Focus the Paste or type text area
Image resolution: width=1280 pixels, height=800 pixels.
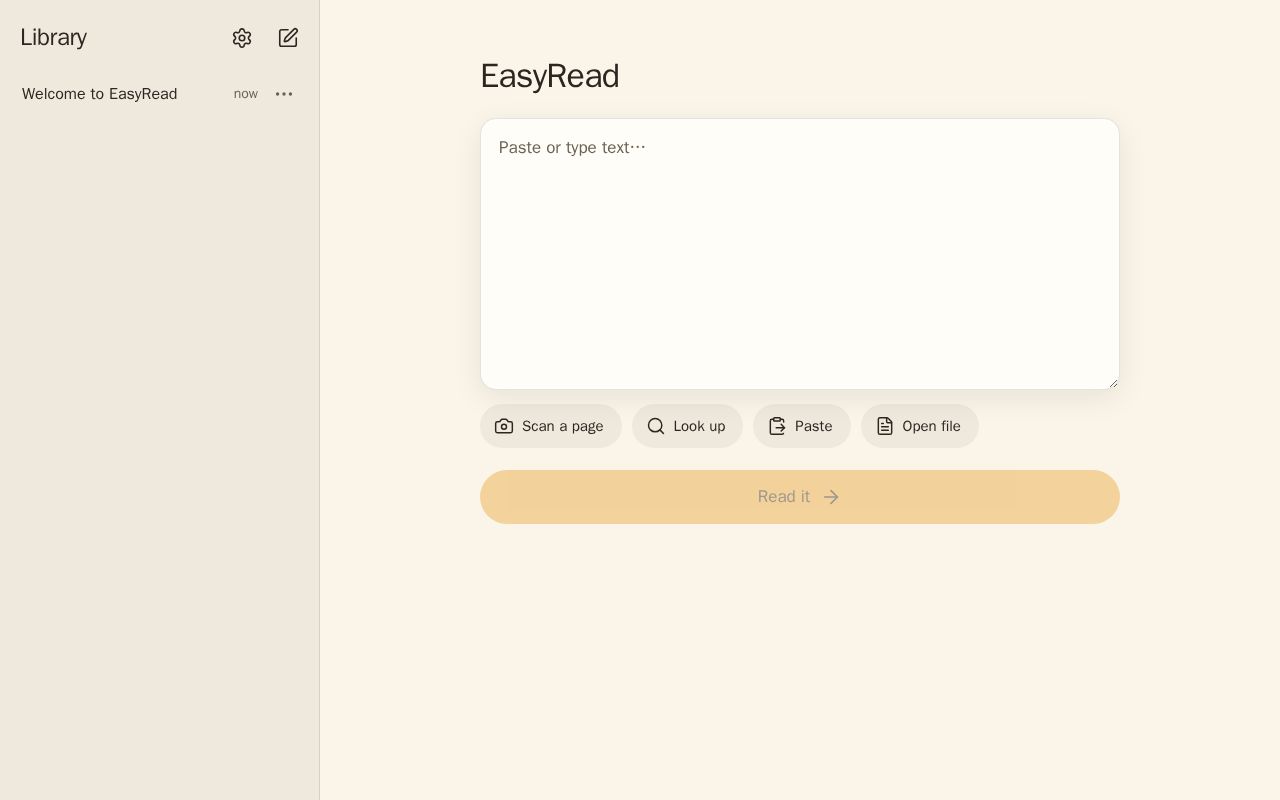800,254
